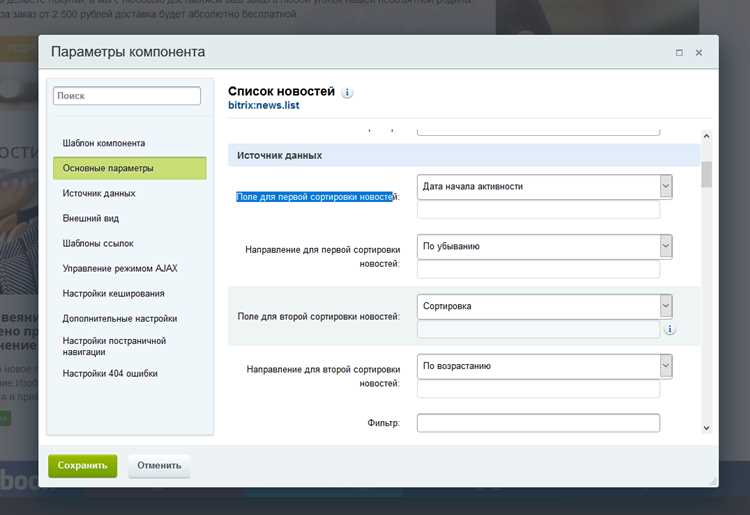The height and width of the screenshot is (515, 750).
Task: Click the info icon beside second sort field
Action: click(x=670, y=329)
